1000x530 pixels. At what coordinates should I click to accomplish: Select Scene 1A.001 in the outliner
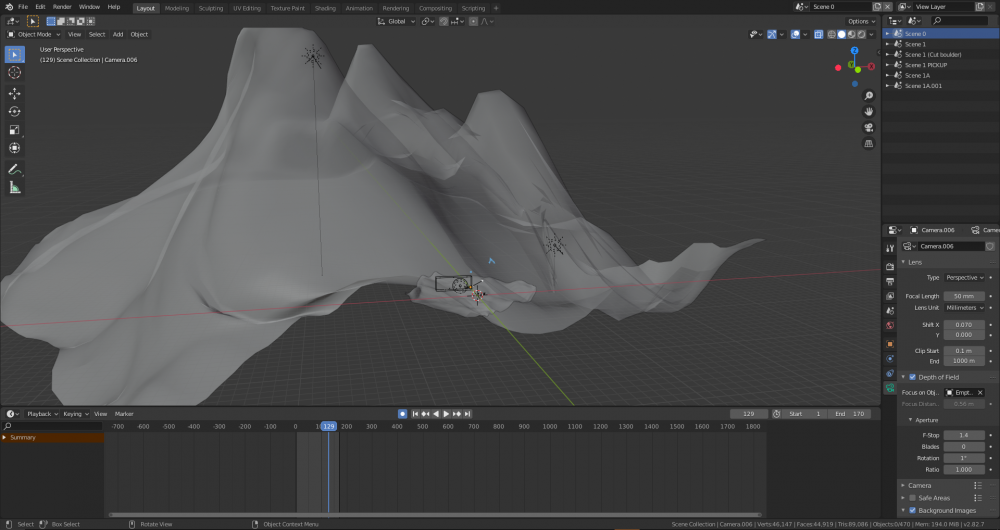coord(923,85)
